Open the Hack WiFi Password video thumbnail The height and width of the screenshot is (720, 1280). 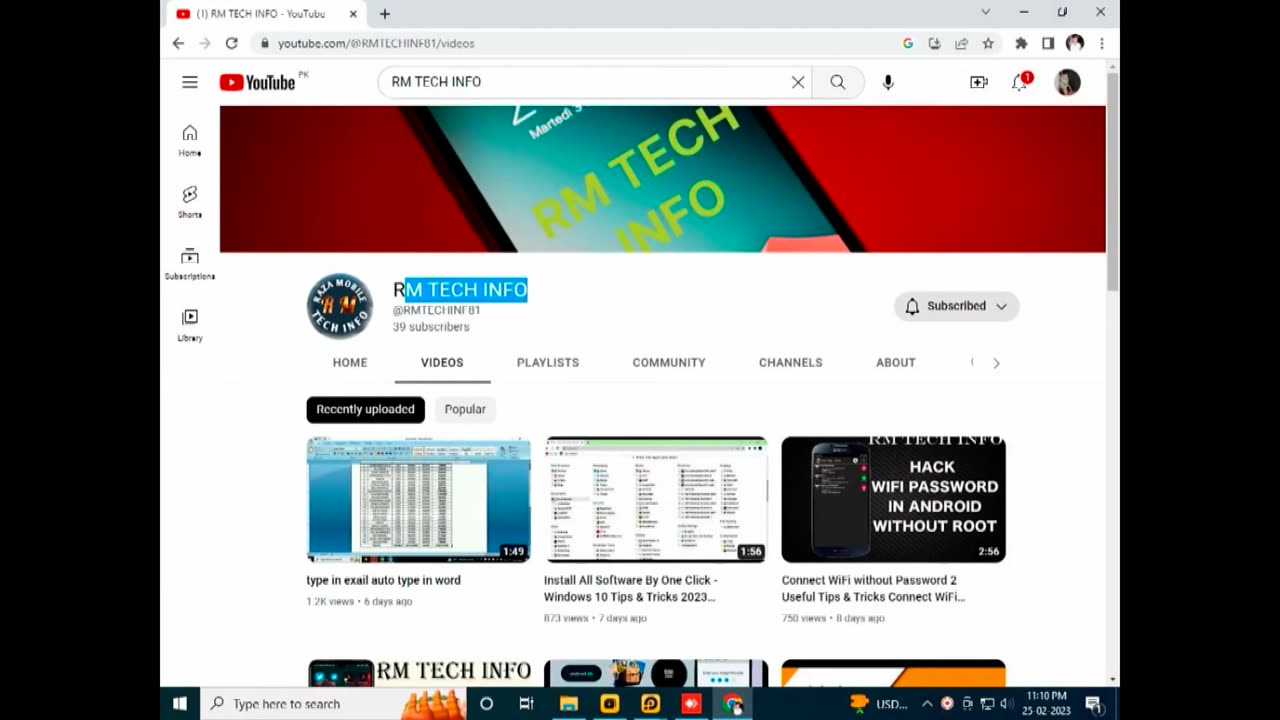[893, 499]
